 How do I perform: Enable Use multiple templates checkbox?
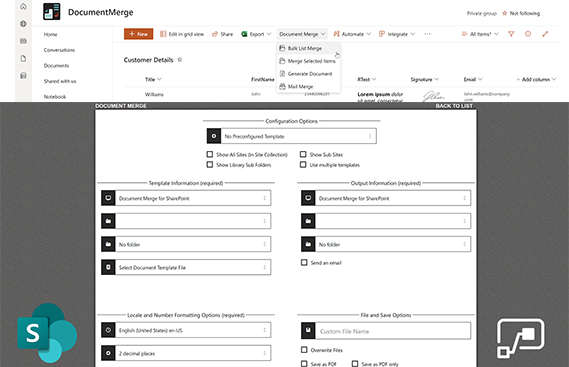[303, 164]
